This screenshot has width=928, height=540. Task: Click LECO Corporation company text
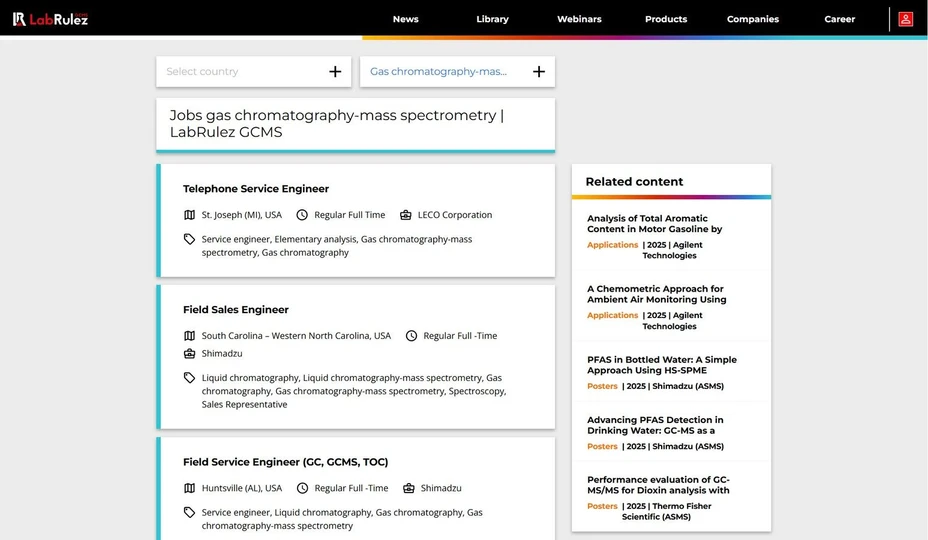click(x=455, y=215)
